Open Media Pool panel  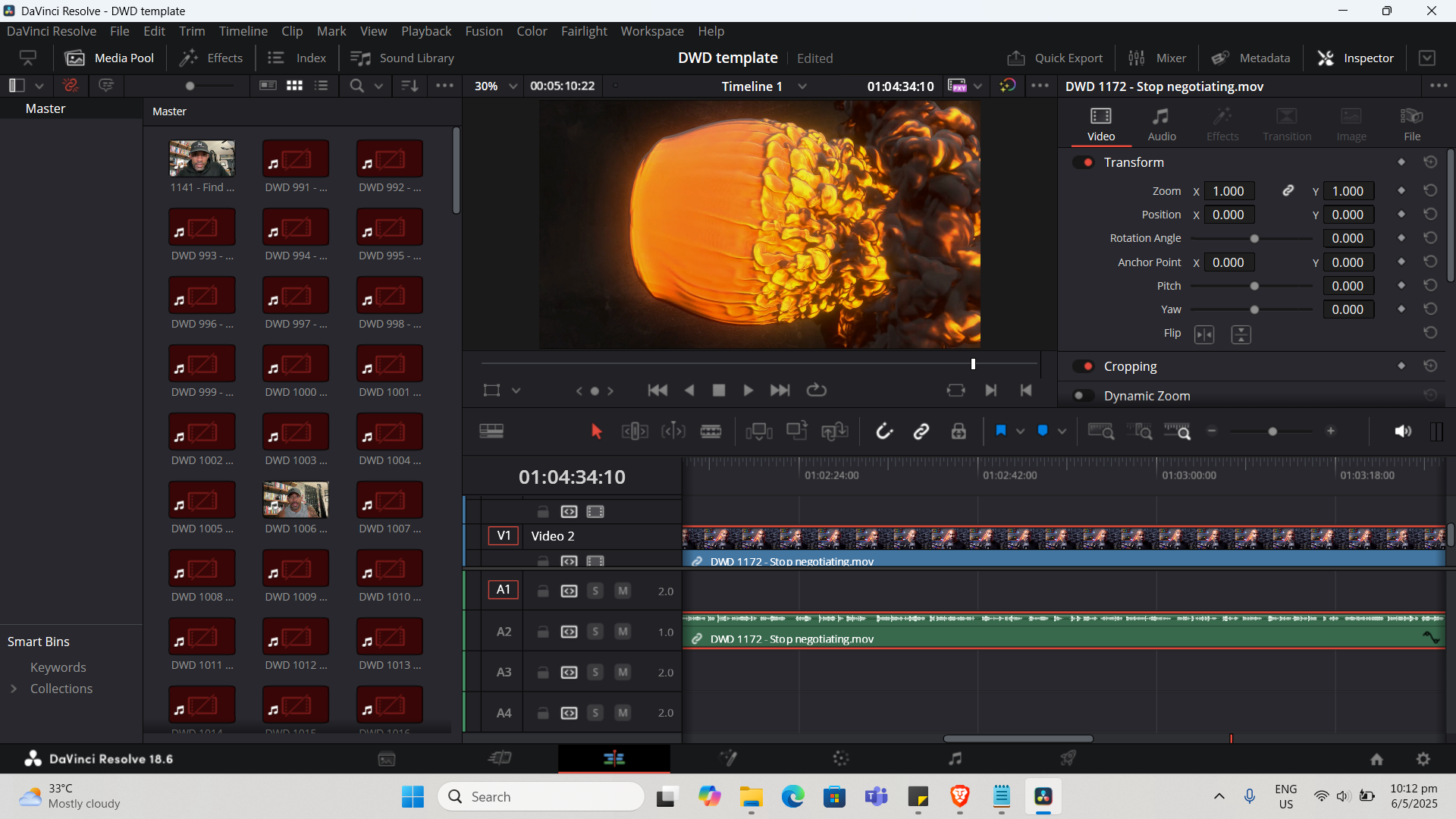pyautogui.click(x=109, y=58)
